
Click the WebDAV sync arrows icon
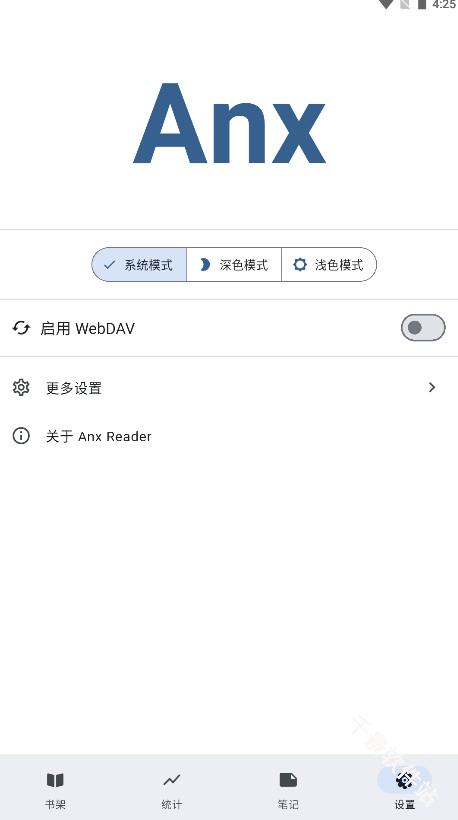(21, 328)
